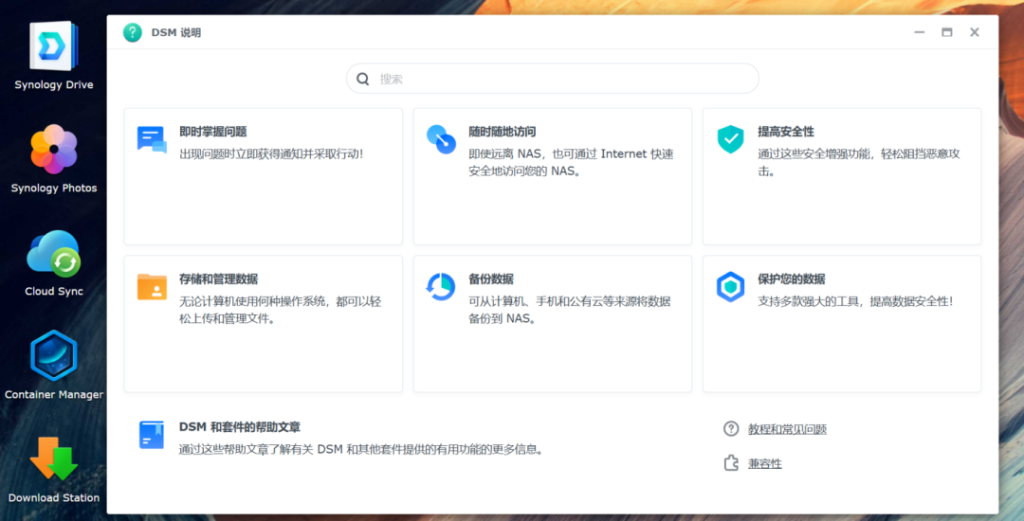Click the DSM 和套件的帮助文章 heading
Viewport: 1024px width, 521px height.
point(240,427)
